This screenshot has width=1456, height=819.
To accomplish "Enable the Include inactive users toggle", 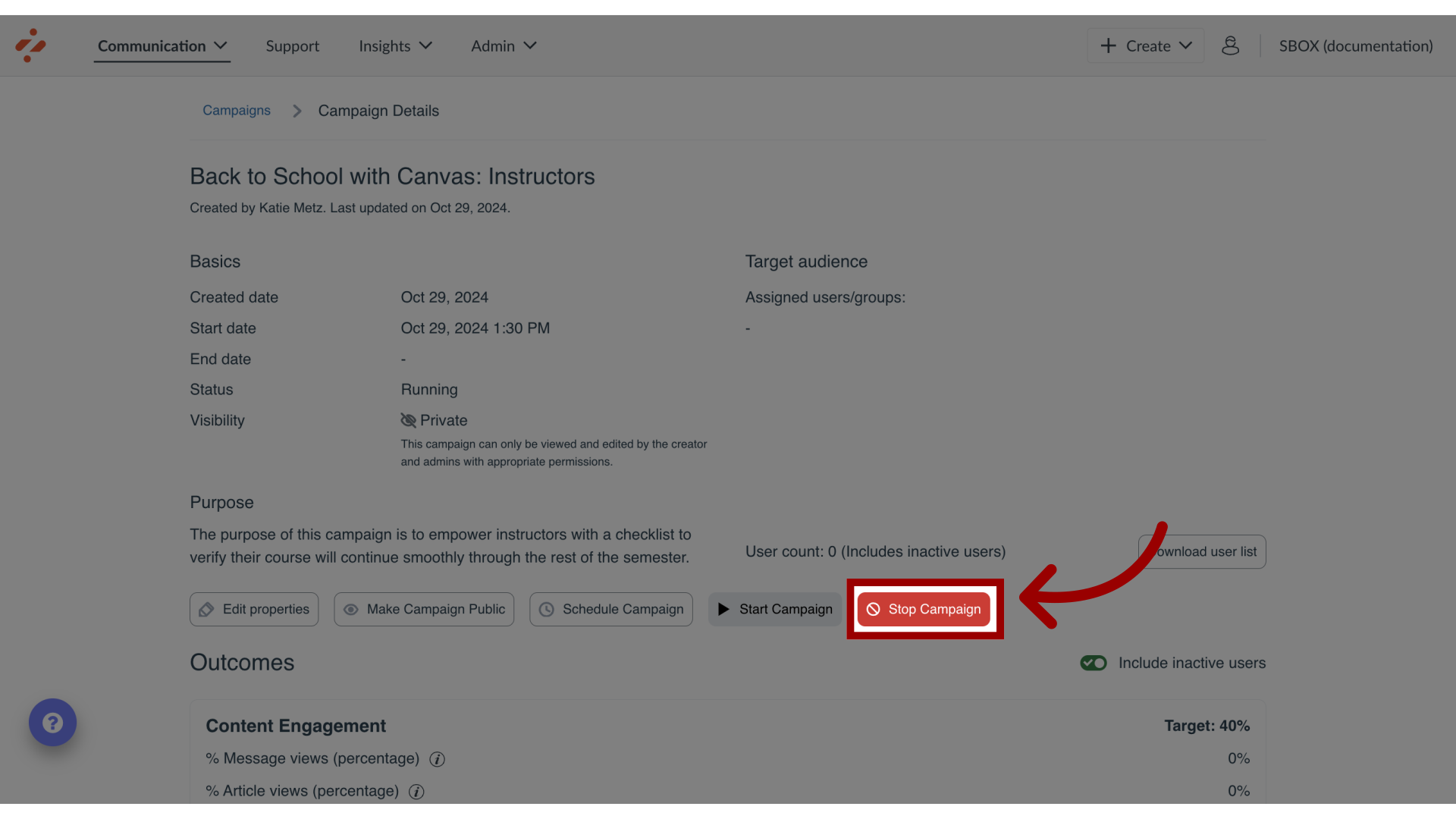I will click(x=1093, y=663).
